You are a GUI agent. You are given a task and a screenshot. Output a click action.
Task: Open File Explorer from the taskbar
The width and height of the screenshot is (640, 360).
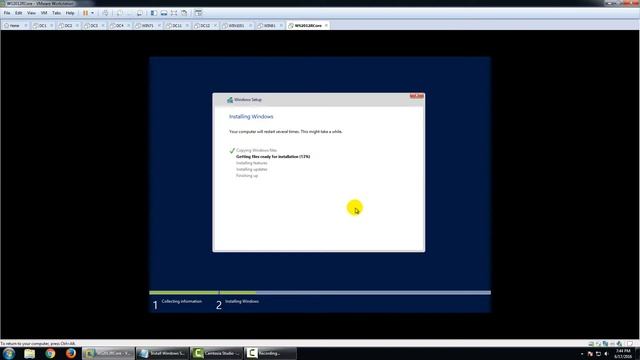(29, 353)
